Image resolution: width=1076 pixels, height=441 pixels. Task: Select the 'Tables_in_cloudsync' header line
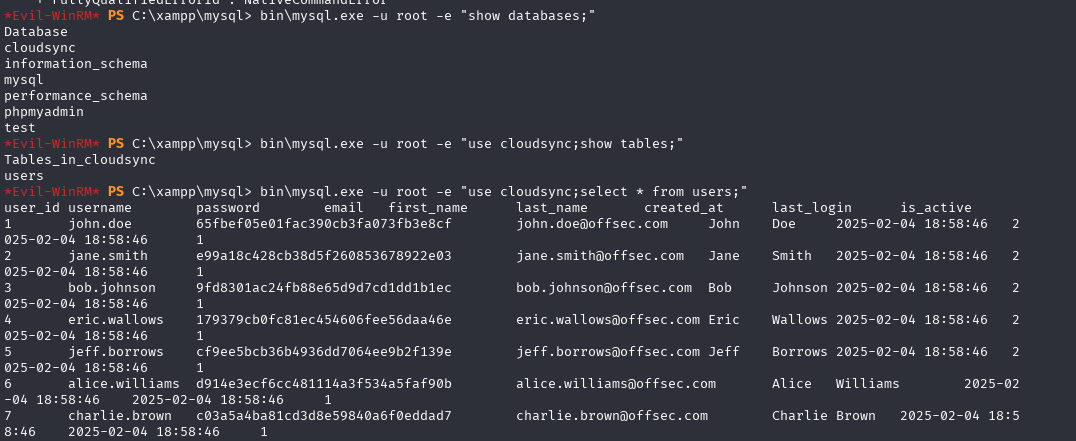pyautogui.click(x=80, y=160)
